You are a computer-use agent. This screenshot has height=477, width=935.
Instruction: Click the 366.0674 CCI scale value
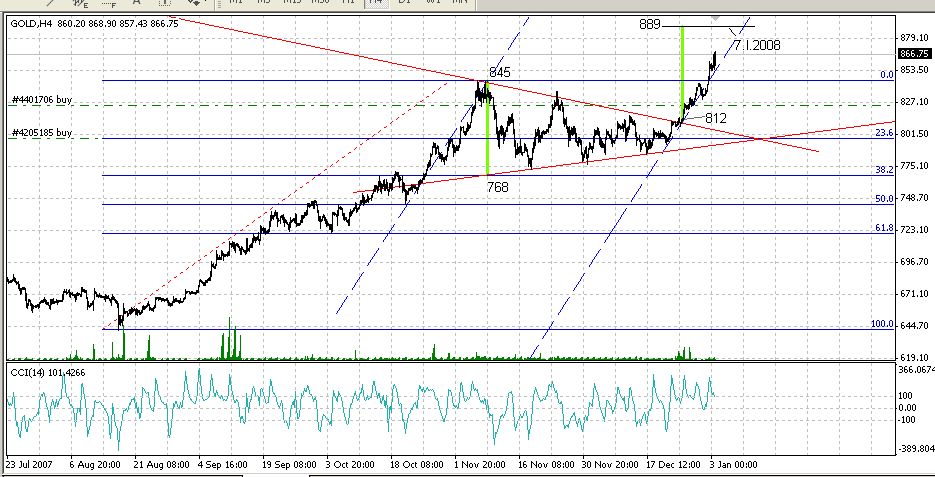pos(917,370)
